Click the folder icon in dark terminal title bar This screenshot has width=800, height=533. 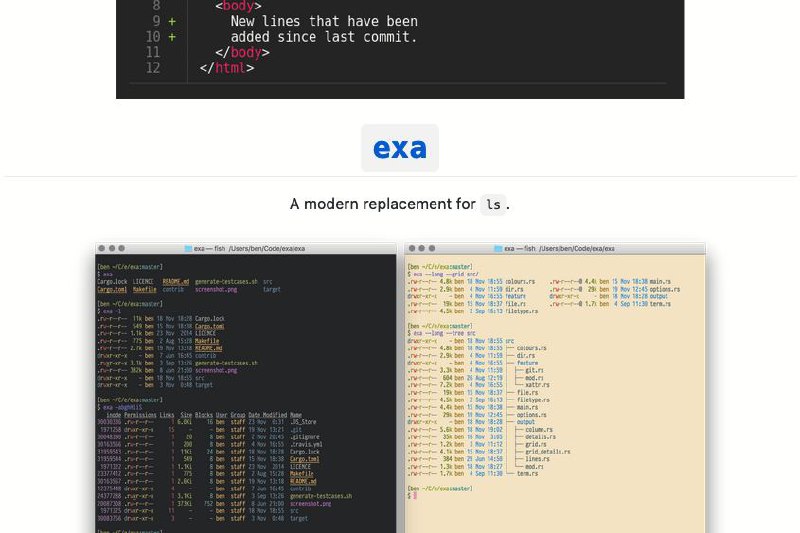pos(188,248)
